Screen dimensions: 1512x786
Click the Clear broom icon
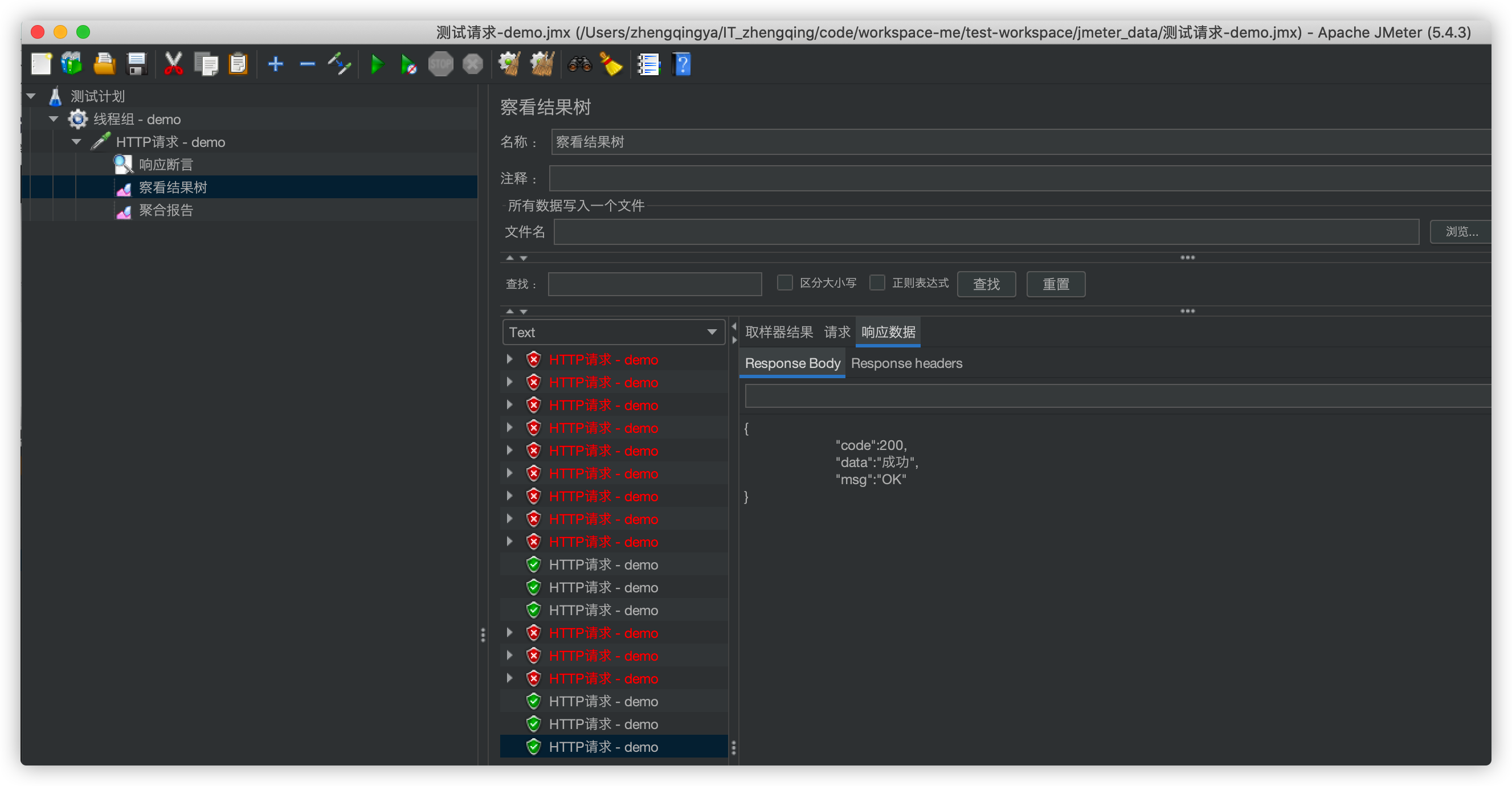[x=509, y=64]
